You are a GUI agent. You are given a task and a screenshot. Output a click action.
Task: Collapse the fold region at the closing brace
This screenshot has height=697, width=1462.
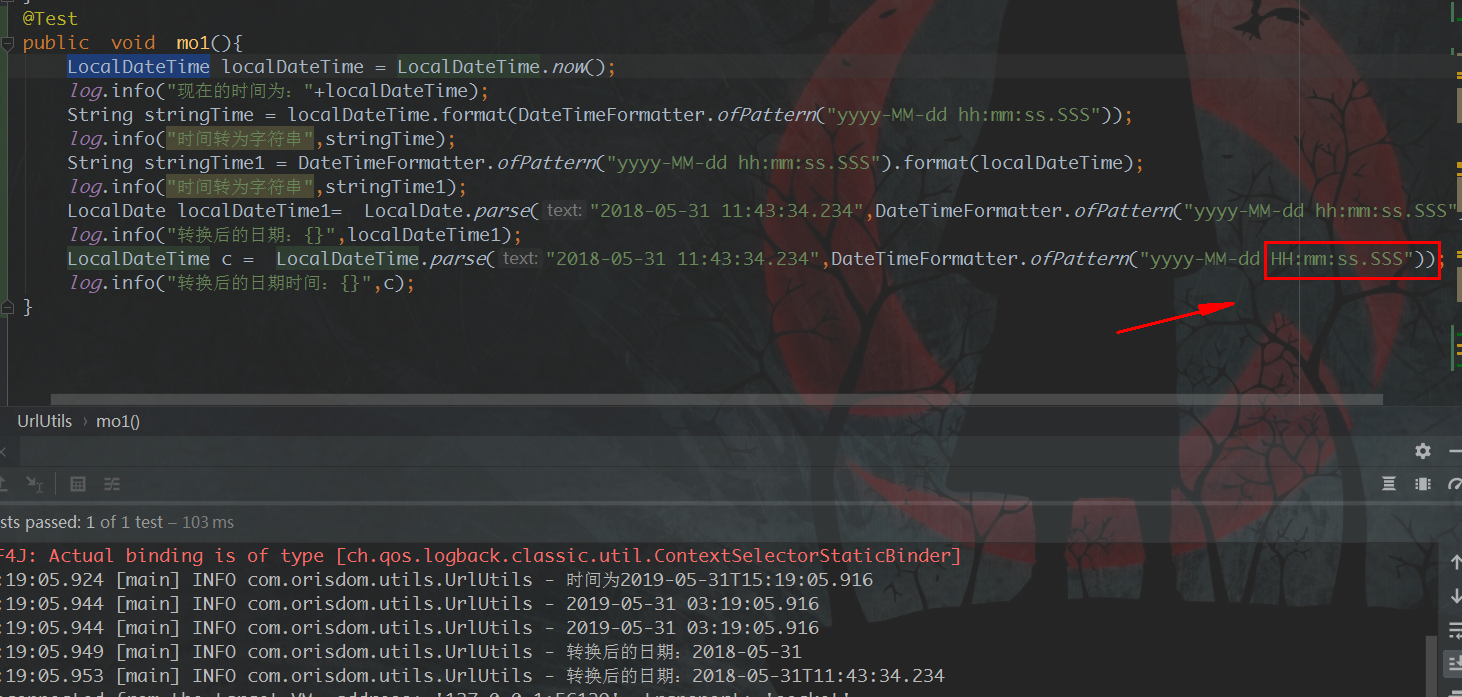pos(7,308)
